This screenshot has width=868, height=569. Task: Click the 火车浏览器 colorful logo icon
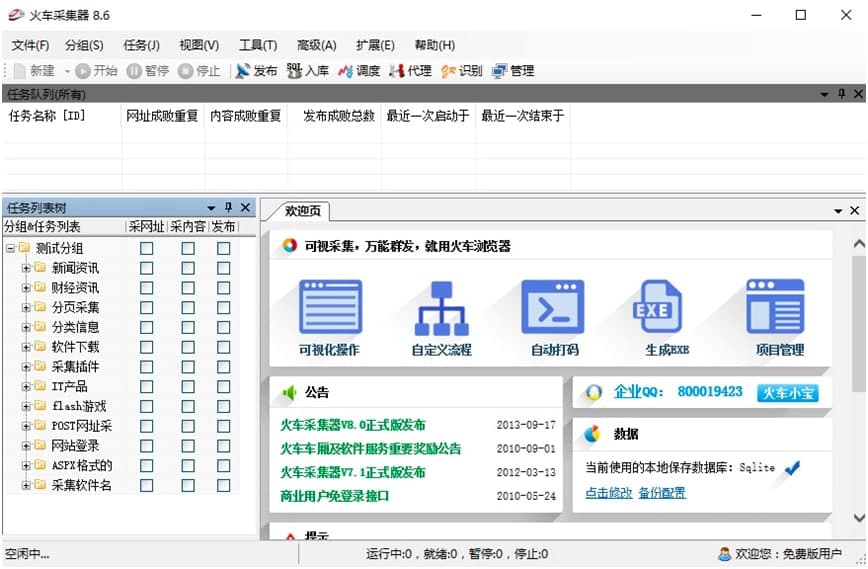289,245
